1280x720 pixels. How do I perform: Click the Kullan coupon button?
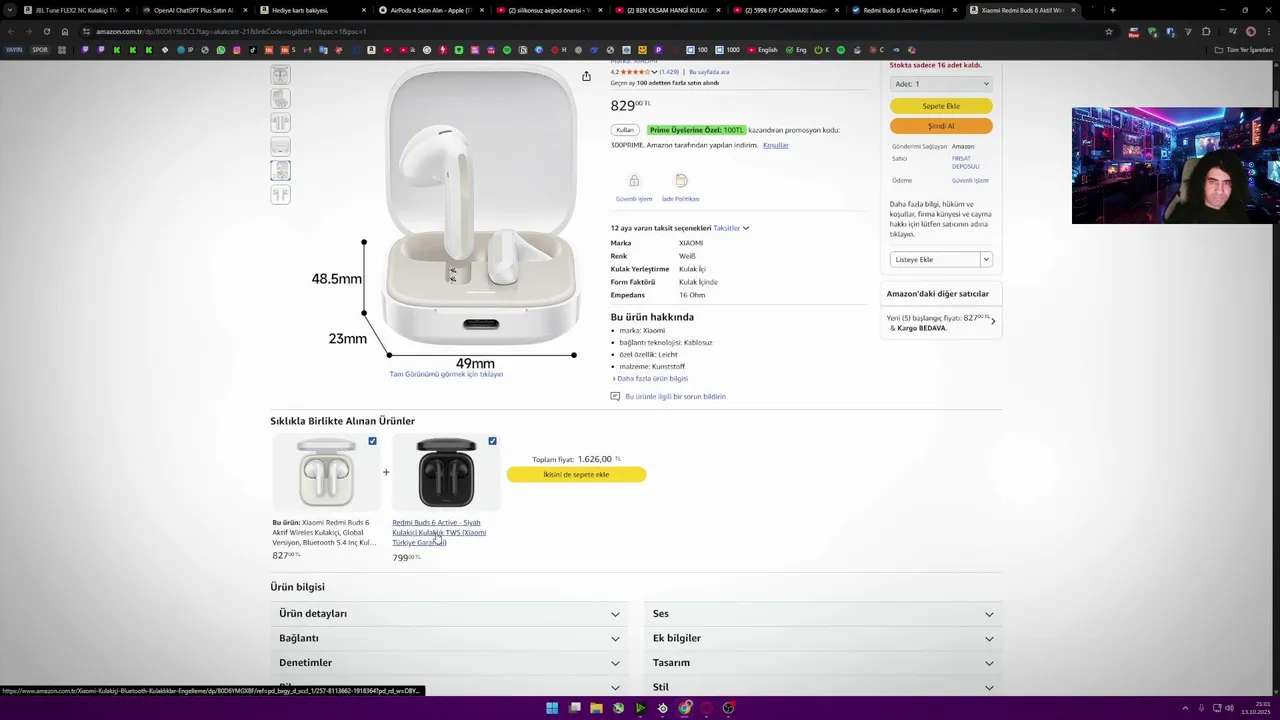coord(625,130)
